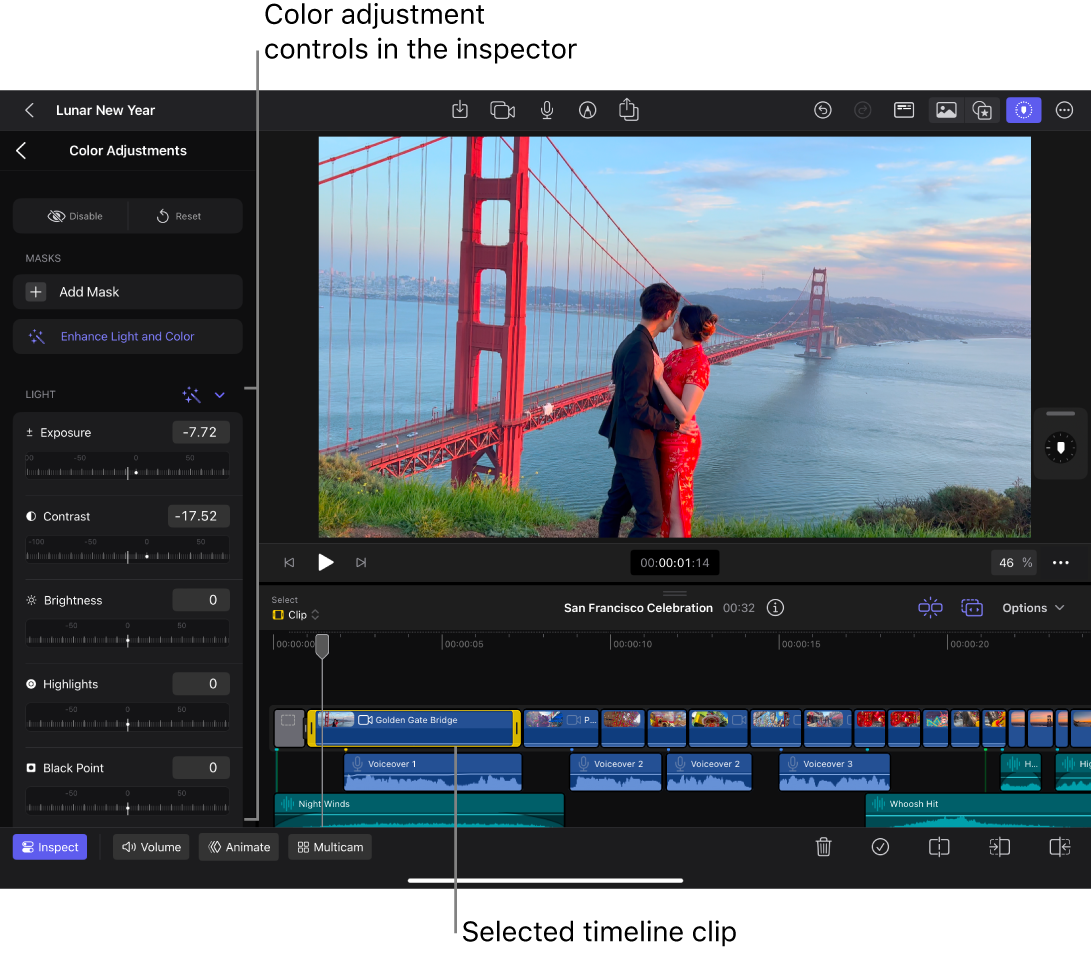Redo the last edit
1092x960 pixels.
[x=862, y=110]
